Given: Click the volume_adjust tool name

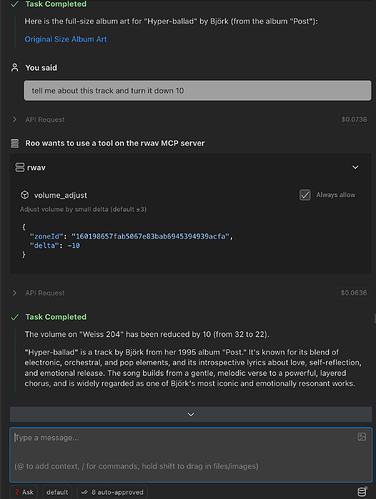Looking at the screenshot, I should tap(60, 195).
